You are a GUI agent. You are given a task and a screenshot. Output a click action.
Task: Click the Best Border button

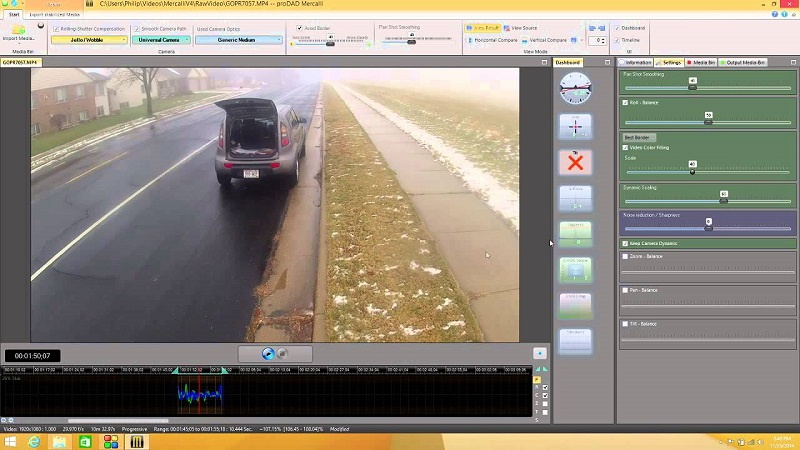[x=637, y=137]
